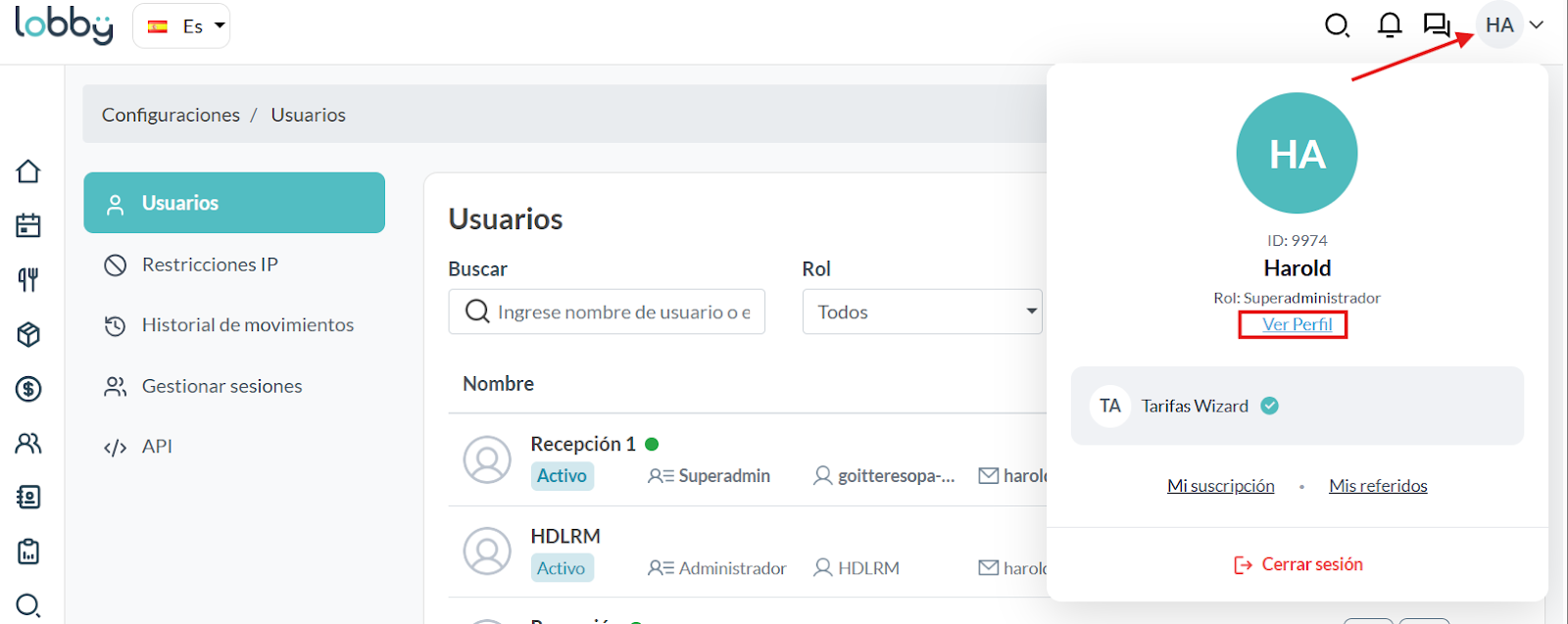Click the chat messages icon in header
Screen dimensions: 1568x624
pyautogui.click(x=1437, y=25)
